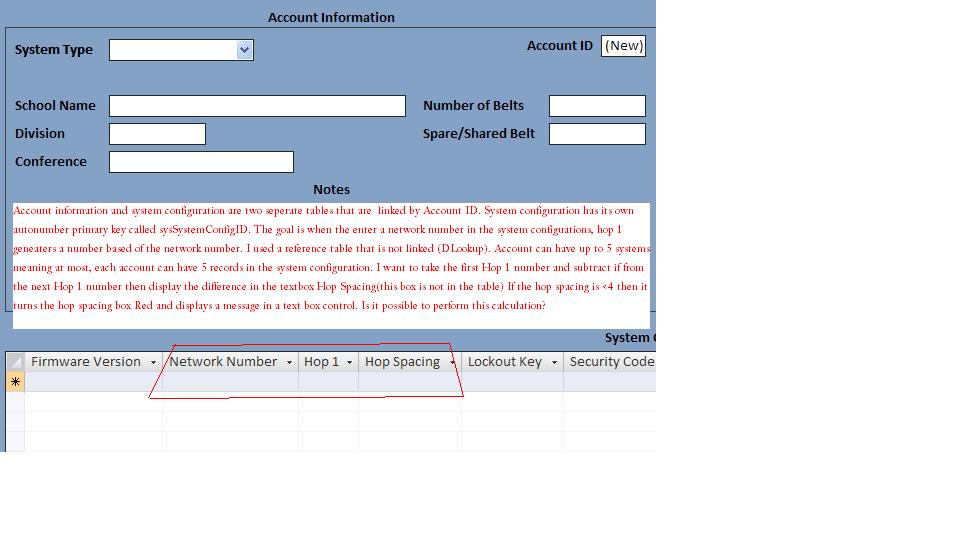Image resolution: width=960 pixels, height=540 pixels.
Task: Click the Network Number cell in new row
Action: tap(230, 382)
